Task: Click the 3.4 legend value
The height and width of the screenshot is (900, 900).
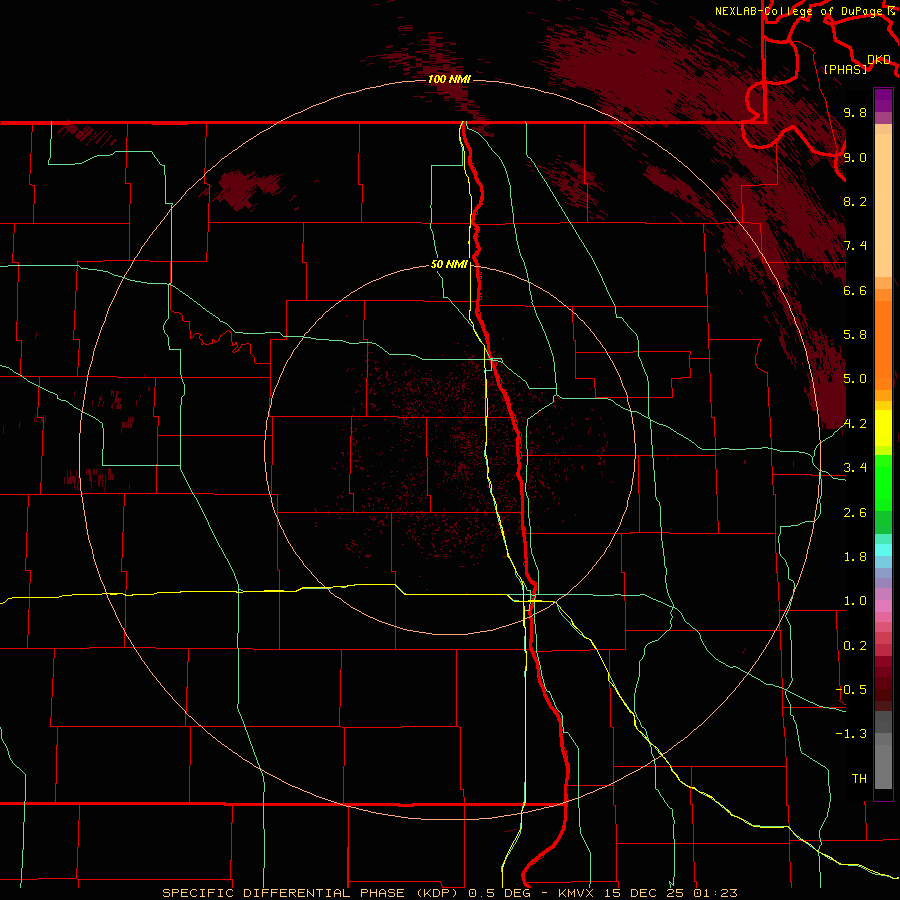Action: pos(855,468)
